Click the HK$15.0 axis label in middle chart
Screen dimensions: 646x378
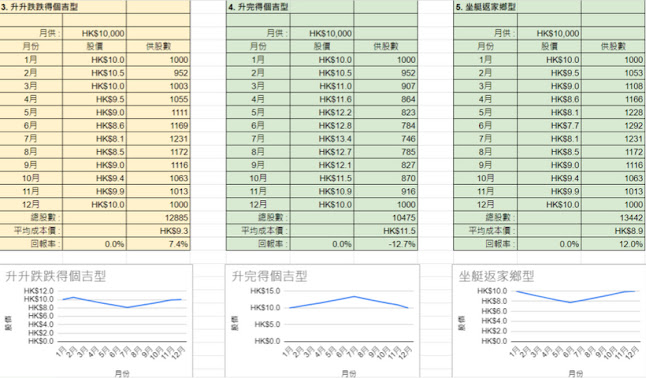(265, 291)
